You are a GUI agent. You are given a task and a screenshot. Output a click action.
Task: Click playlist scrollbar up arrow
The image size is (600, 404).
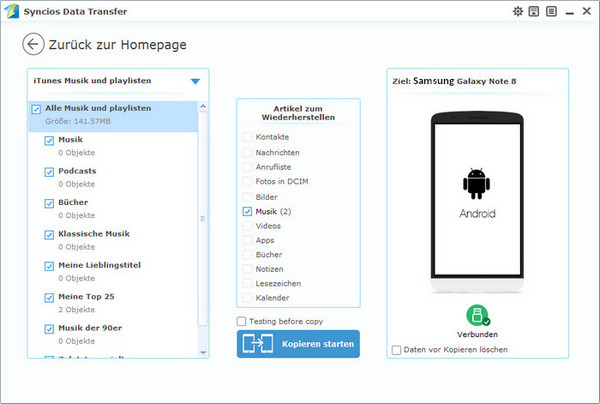tap(203, 106)
